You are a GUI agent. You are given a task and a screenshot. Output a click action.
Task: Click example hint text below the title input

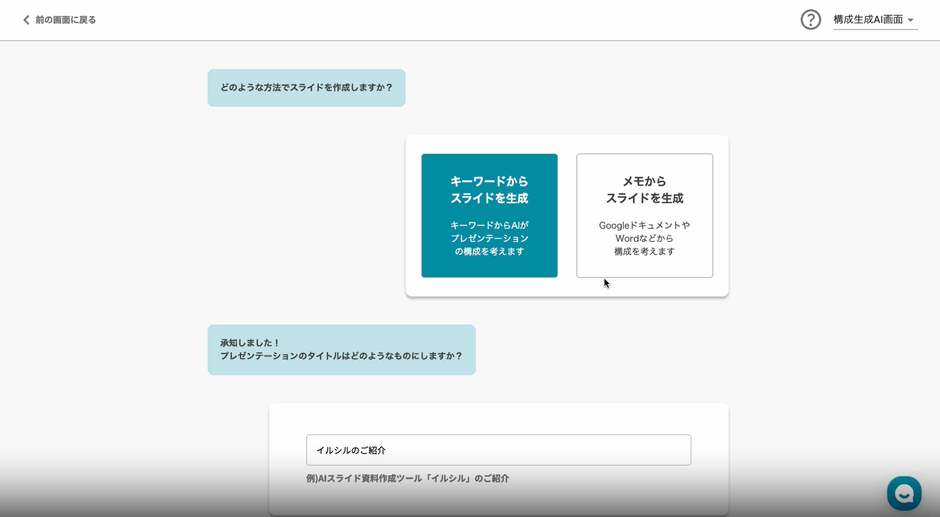(407, 479)
